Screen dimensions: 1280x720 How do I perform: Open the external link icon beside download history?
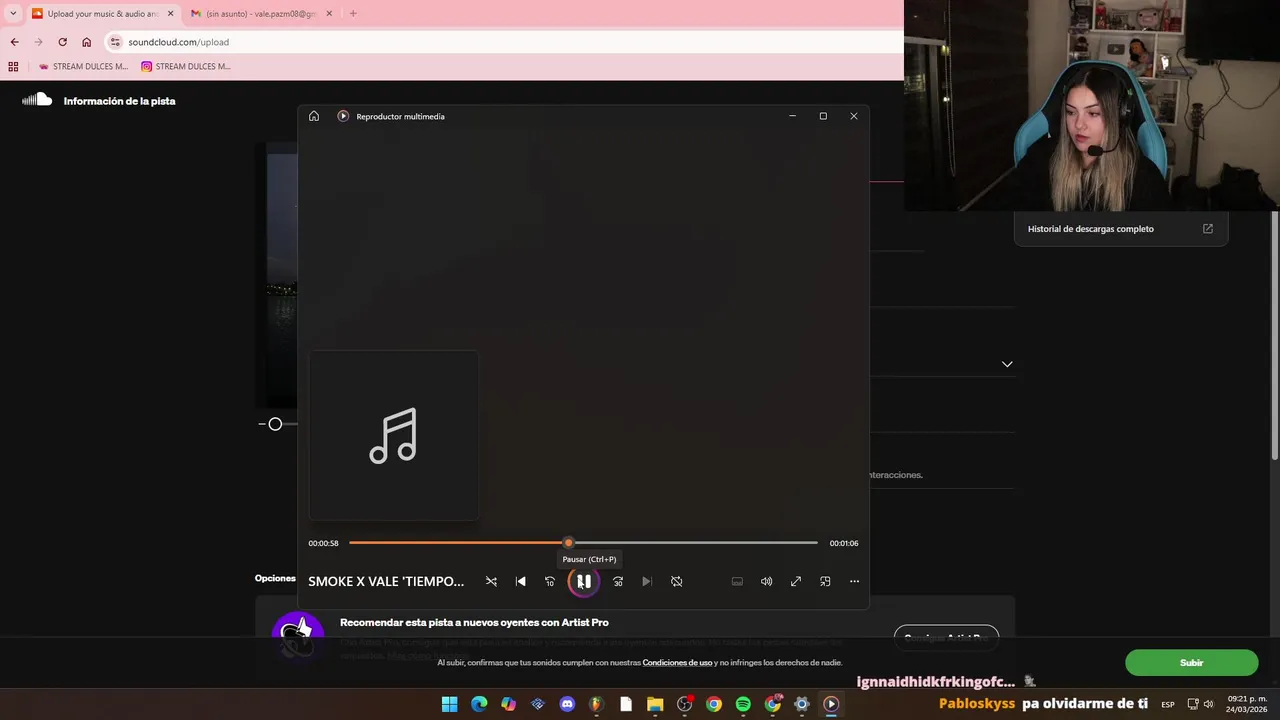[x=1207, y=229]
